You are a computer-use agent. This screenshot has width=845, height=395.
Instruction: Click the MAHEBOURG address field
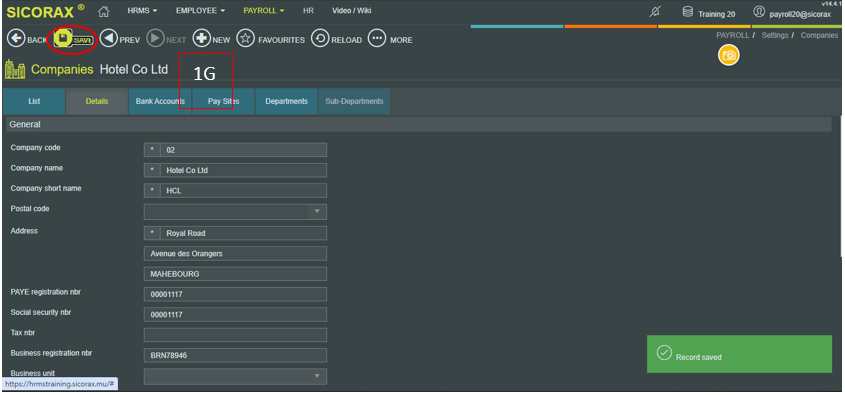click(235, 274)
